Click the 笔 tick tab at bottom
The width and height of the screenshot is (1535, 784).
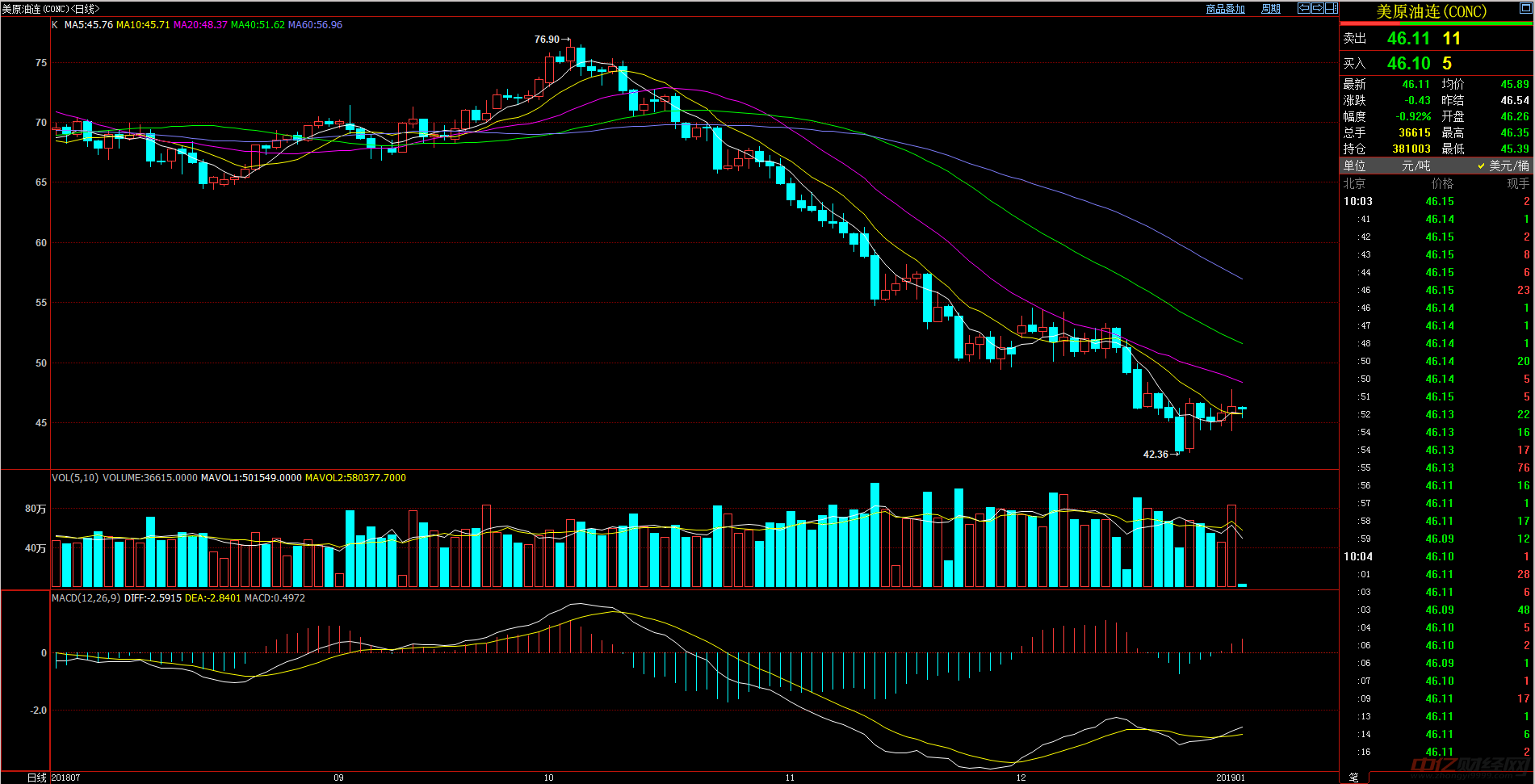pos(1353,777)
